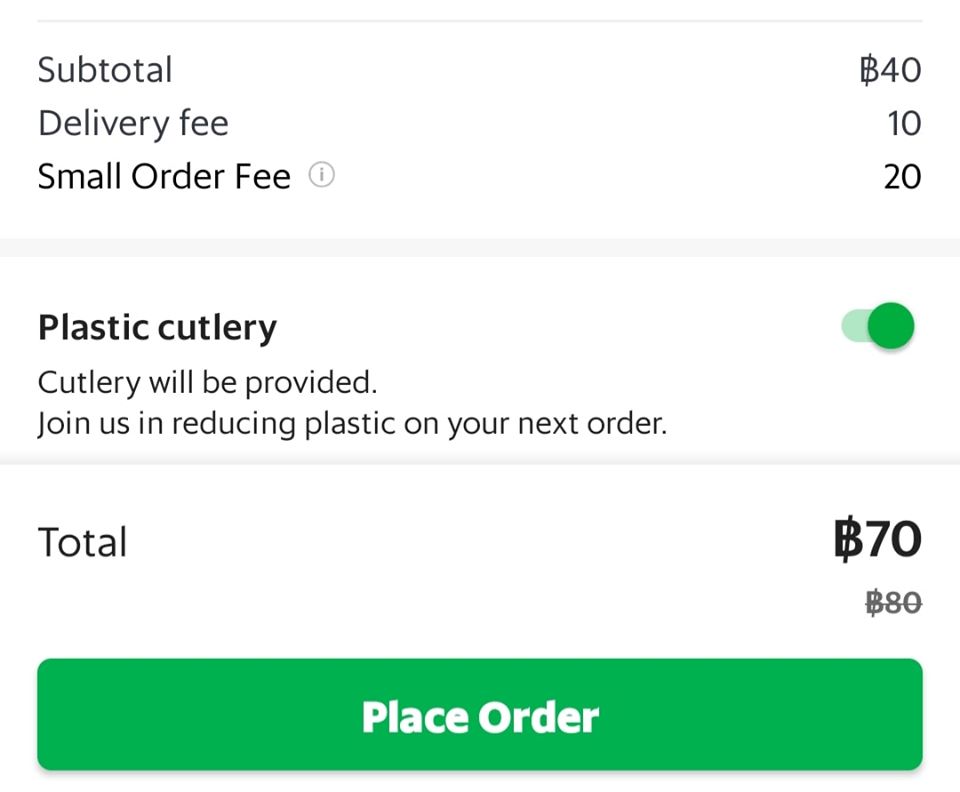Select the Small Order Fee label
The height and width of the screenshot is (792, 960).
[x=164, y=176]
